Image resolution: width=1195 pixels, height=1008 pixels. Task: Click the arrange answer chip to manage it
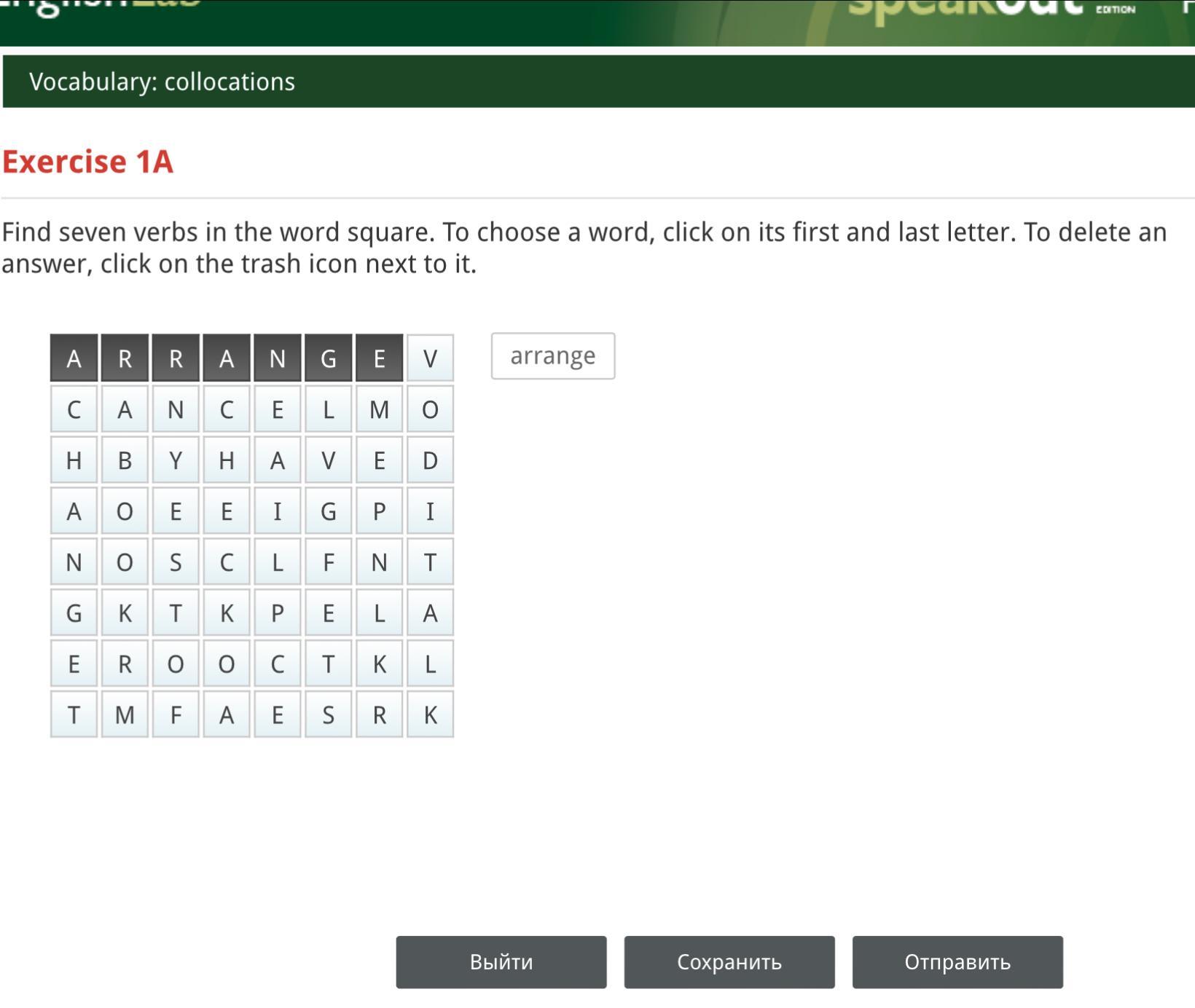[x=553, y=355]
